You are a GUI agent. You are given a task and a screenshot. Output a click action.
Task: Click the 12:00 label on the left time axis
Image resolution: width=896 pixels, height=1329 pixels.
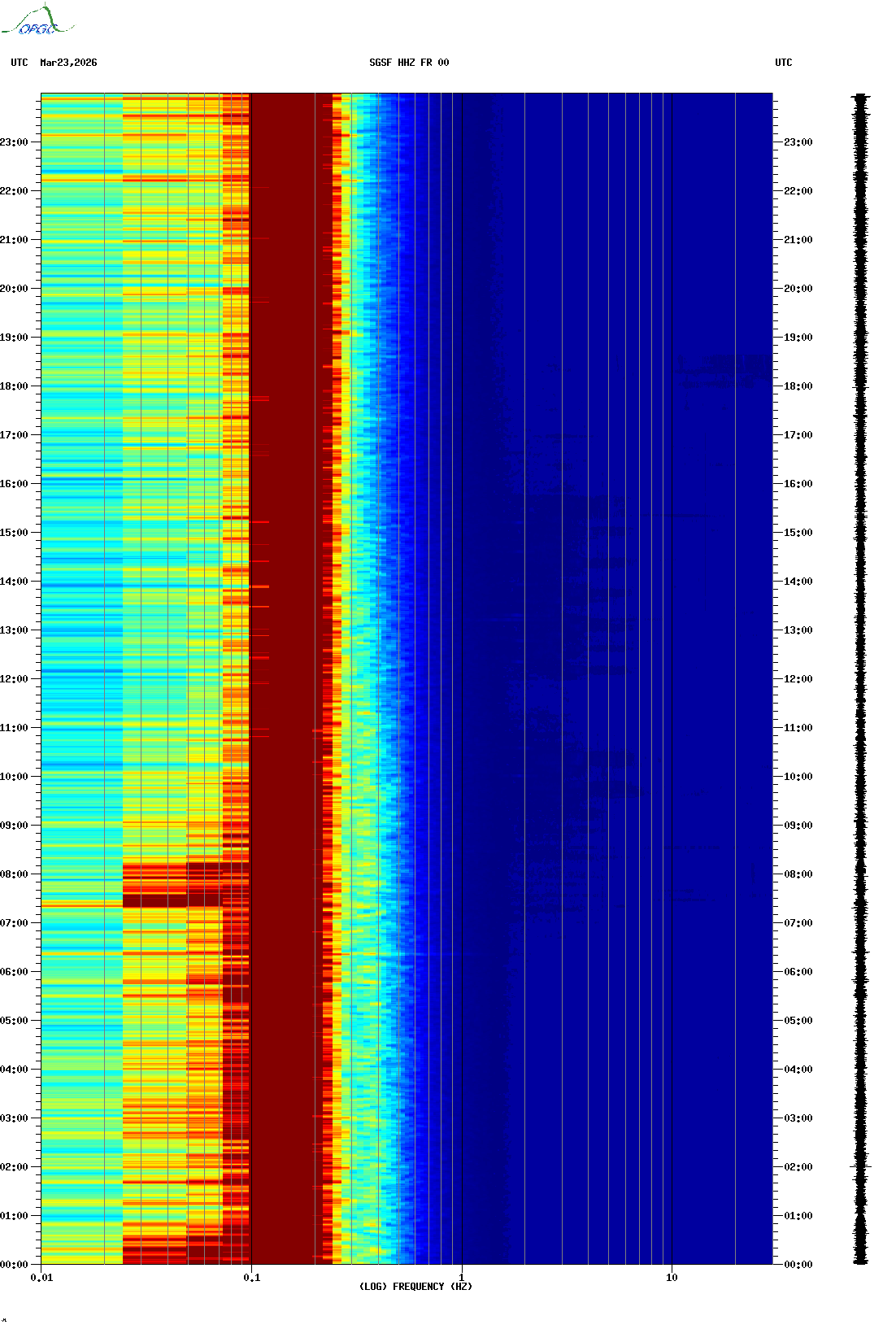(x=14, y=679)
